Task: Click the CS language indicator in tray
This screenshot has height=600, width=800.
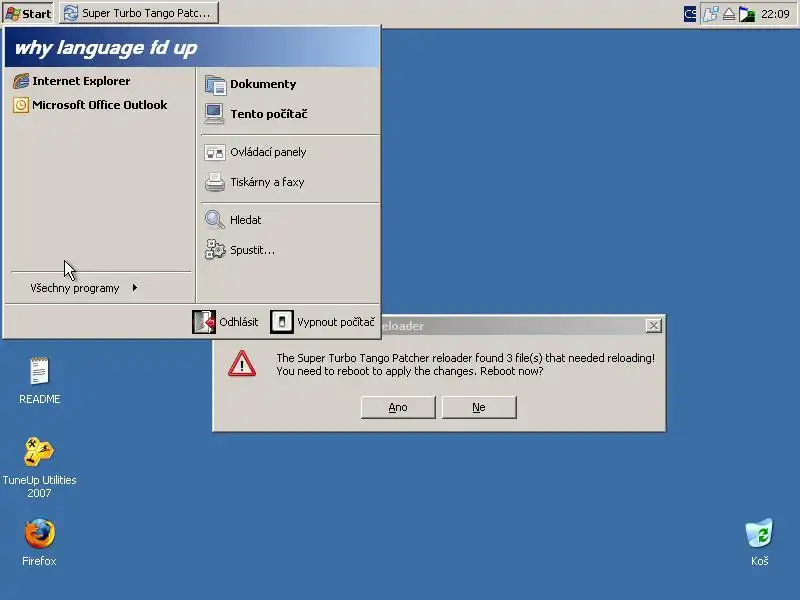Action: pos(690,14)
